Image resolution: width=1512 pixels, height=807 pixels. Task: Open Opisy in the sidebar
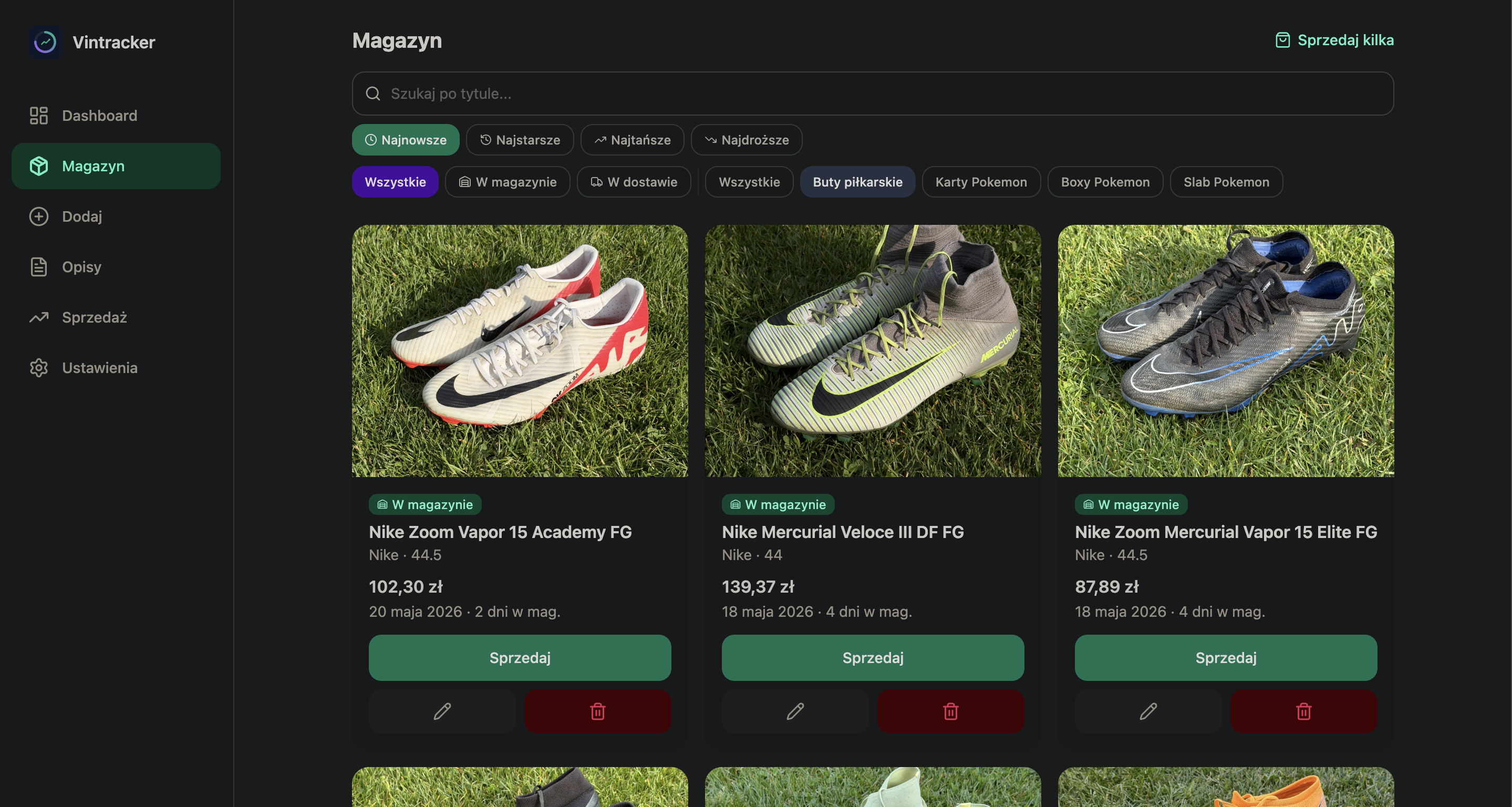tap(116, 267)
